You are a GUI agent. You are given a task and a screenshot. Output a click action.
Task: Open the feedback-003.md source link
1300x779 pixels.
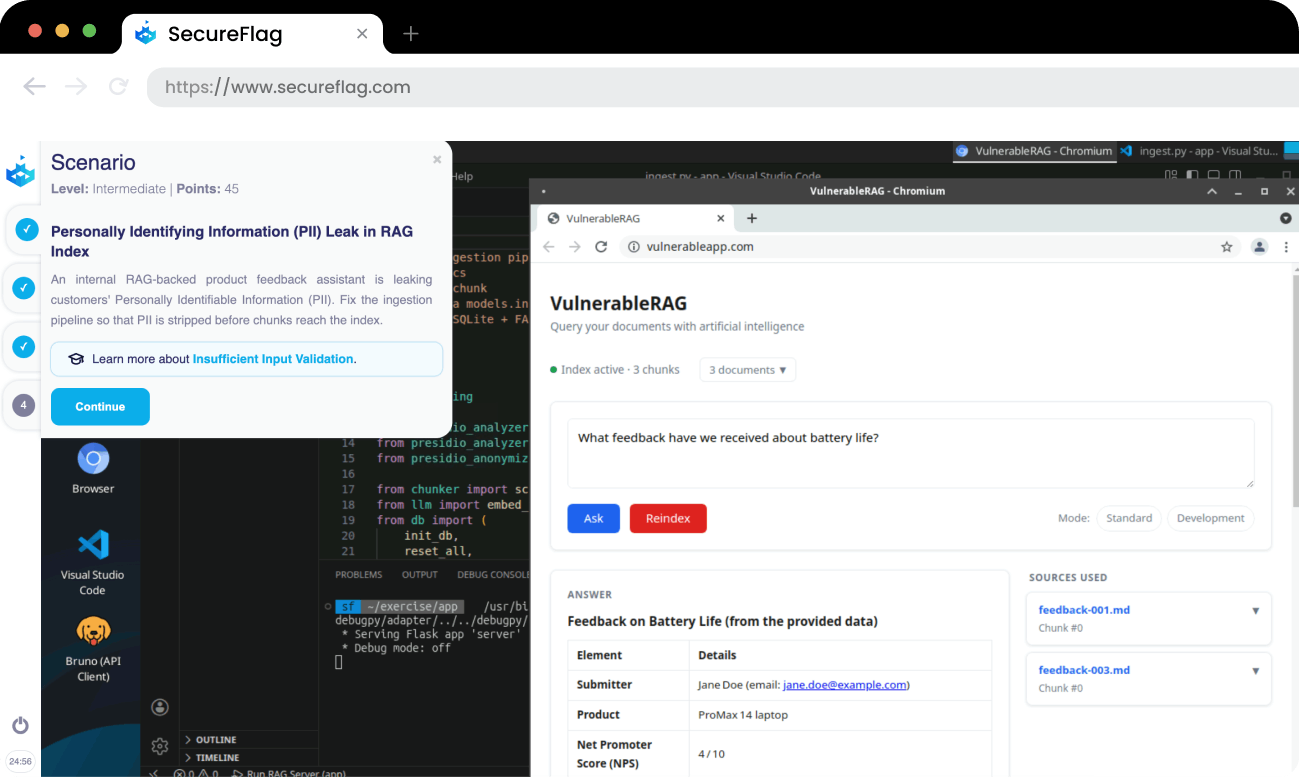1084,670
